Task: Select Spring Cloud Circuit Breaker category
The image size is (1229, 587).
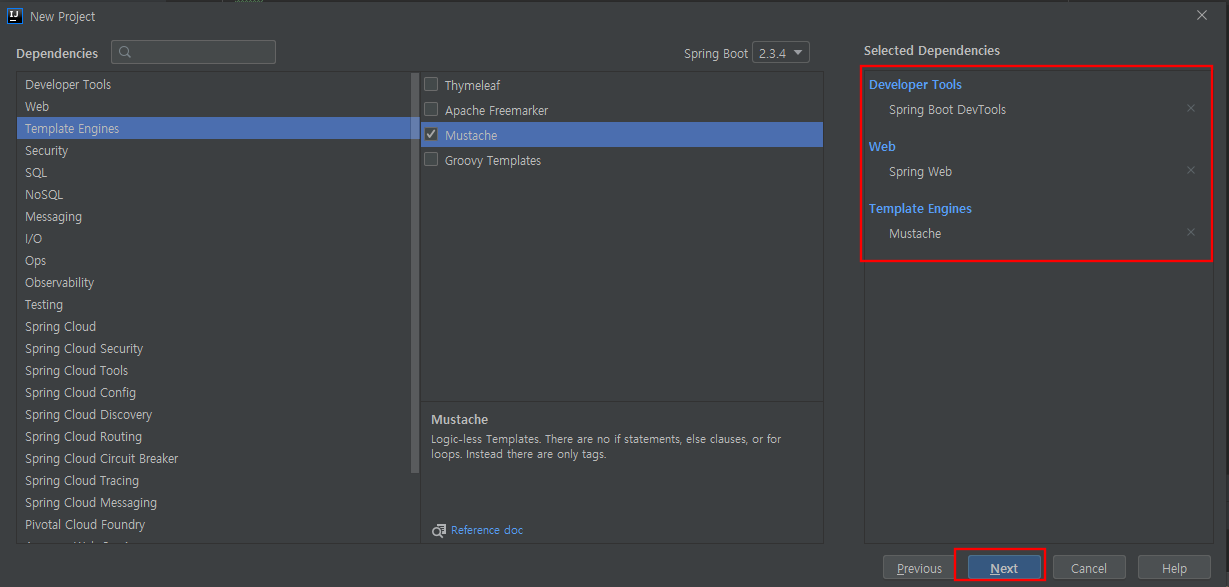Action: pos(215,458)
